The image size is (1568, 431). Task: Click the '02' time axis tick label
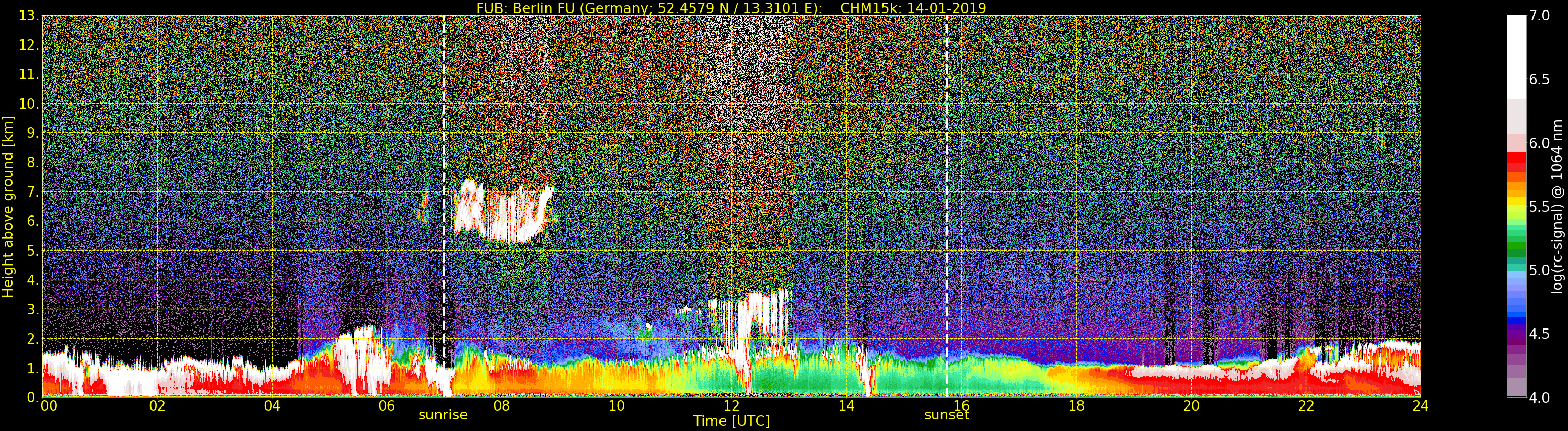click(x=157, y=406)
